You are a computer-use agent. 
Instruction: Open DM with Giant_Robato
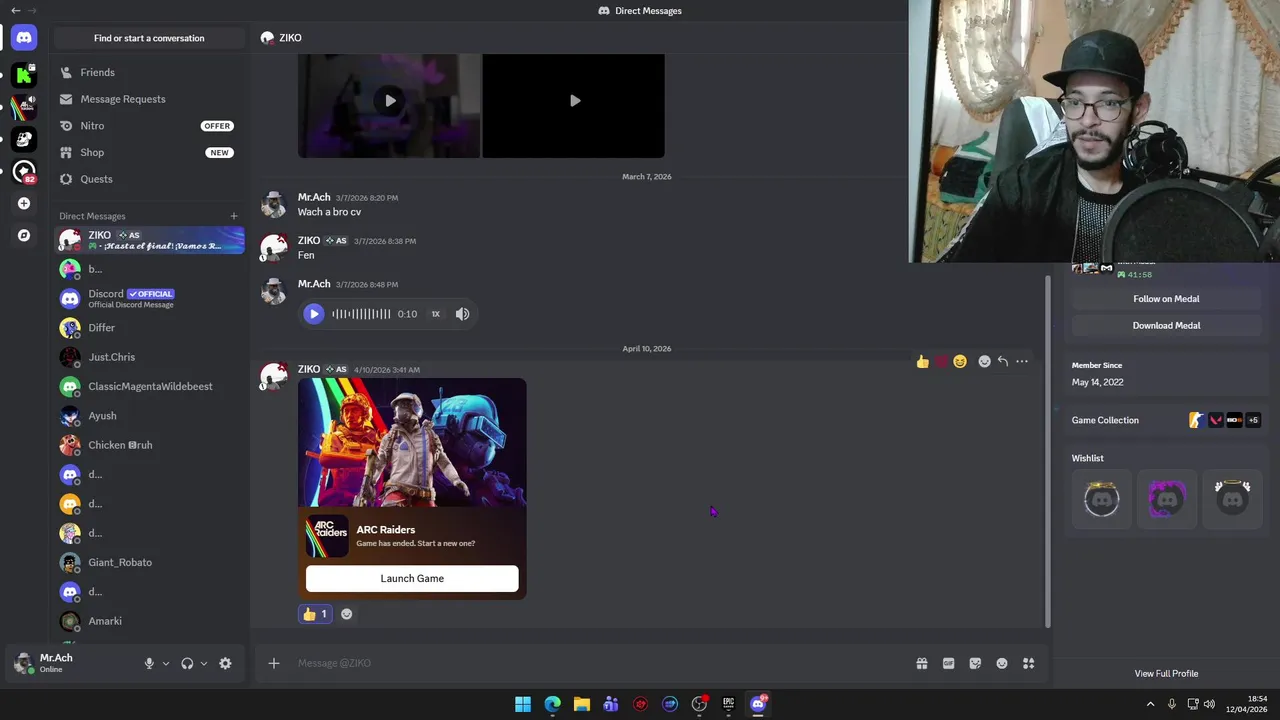coord(149,562)
